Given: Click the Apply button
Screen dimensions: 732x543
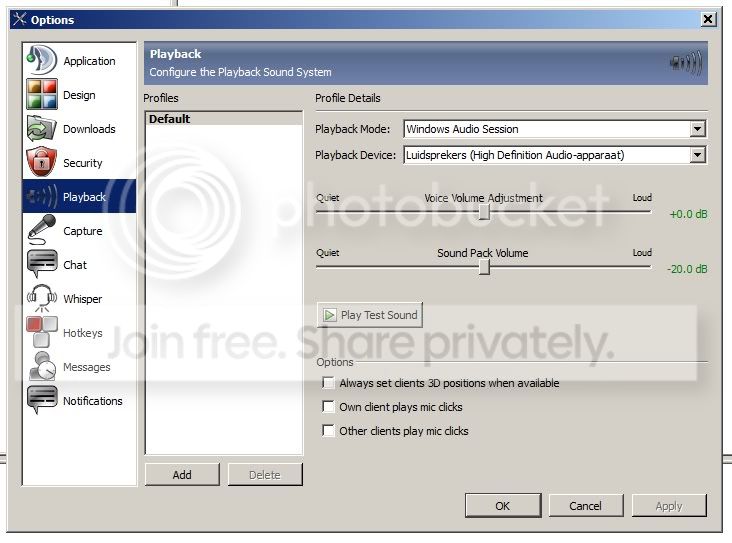Looking at the screenshot, I should pos(669,506).
